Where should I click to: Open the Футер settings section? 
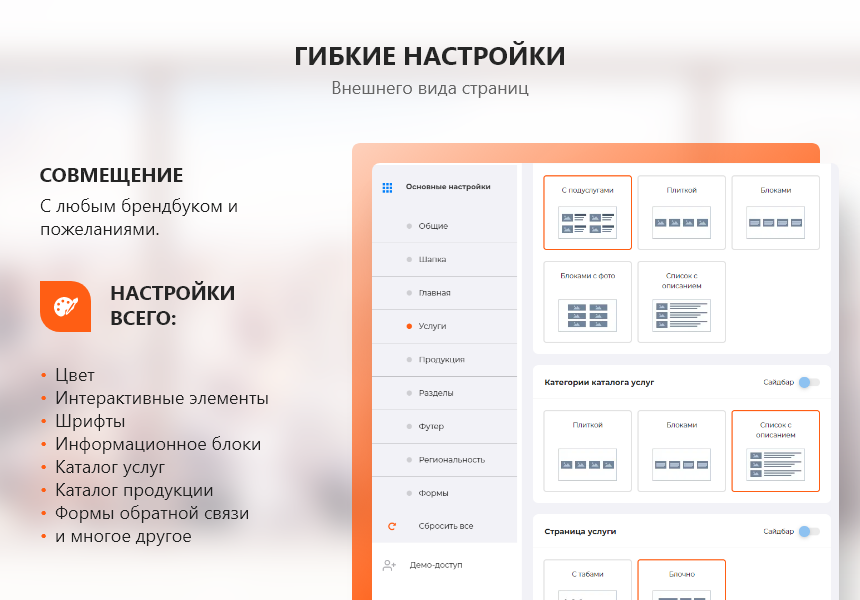431,426
